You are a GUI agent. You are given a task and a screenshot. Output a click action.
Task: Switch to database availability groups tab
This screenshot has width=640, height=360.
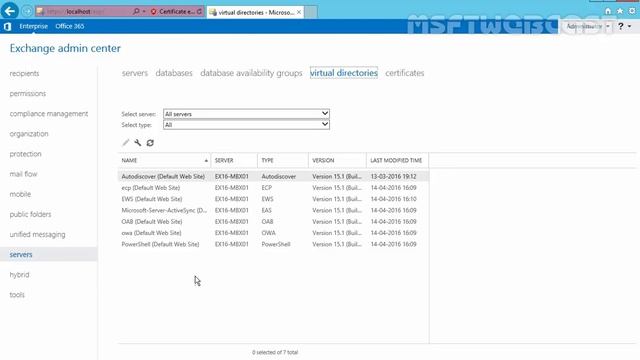pos(251,73)
